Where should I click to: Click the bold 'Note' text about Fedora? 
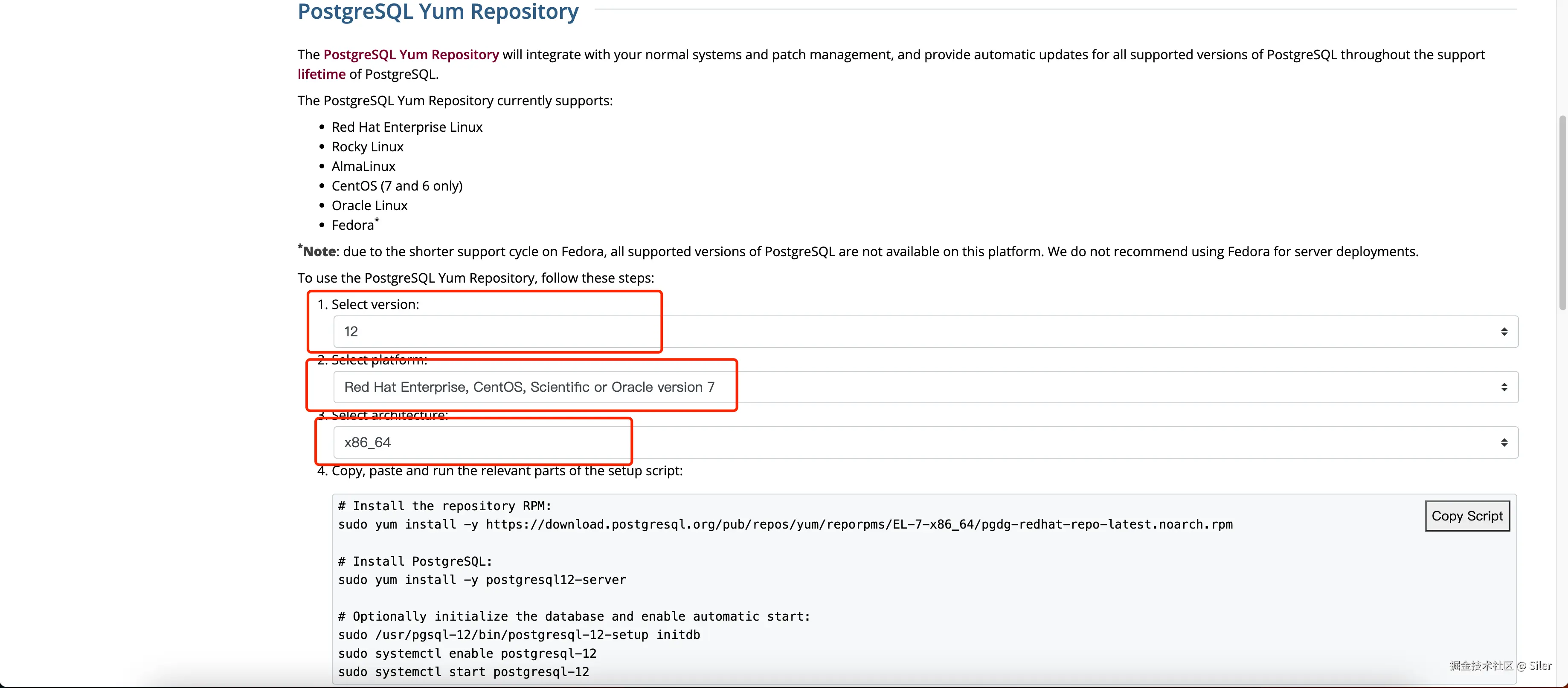tap(319, 252)
